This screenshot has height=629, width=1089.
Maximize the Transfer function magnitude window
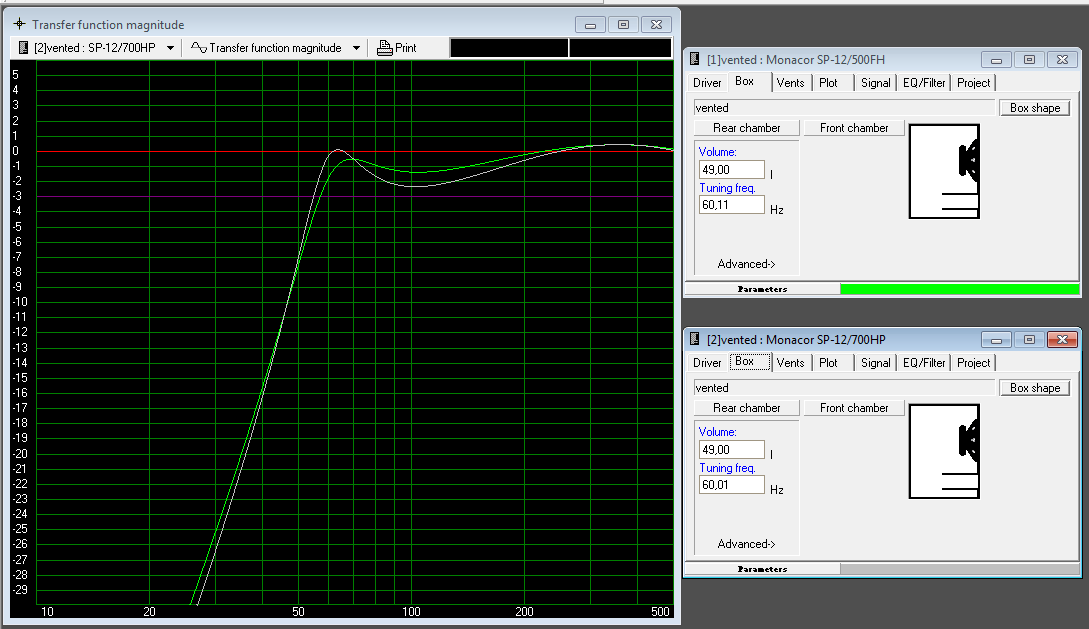[x=623, y=24]
